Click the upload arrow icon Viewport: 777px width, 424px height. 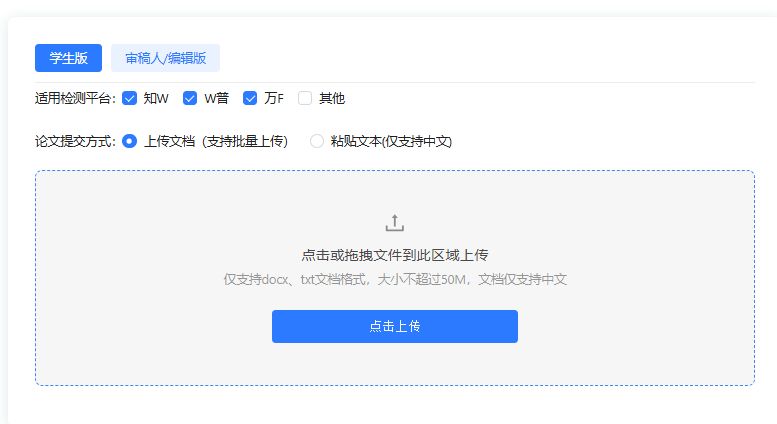click(395, 223)
